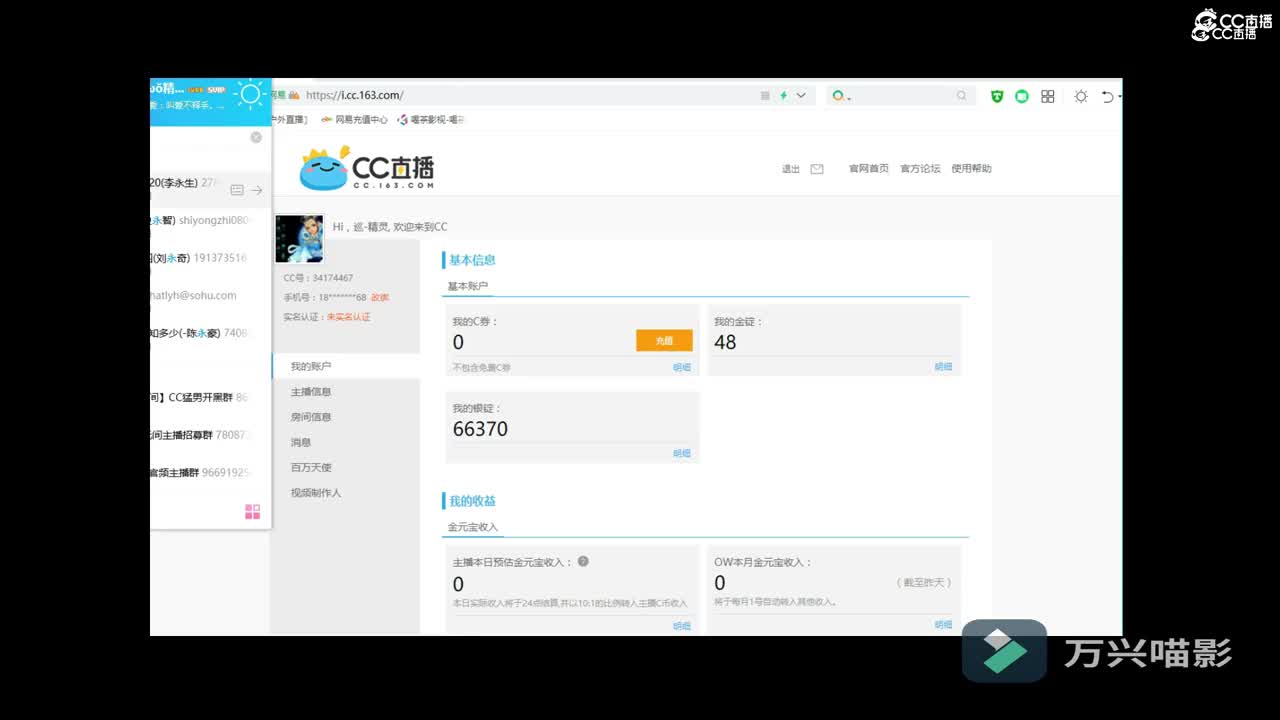The image size is (1280, 720).
Task: Click the sun brightness icon in browser toolbar
Action: 1081,96
